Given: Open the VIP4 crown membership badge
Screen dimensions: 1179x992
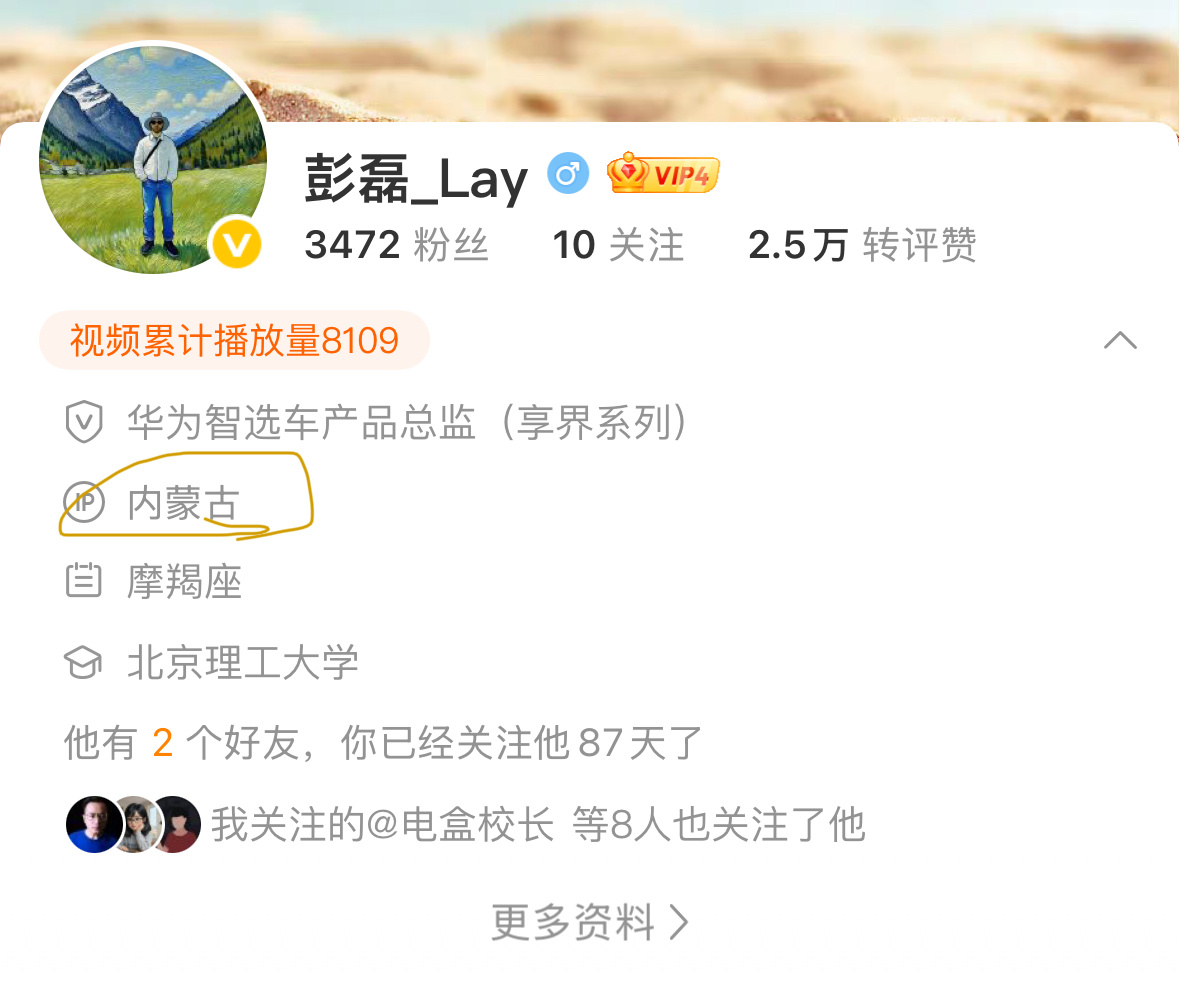Looking at the screenshot, I should 663,173.
